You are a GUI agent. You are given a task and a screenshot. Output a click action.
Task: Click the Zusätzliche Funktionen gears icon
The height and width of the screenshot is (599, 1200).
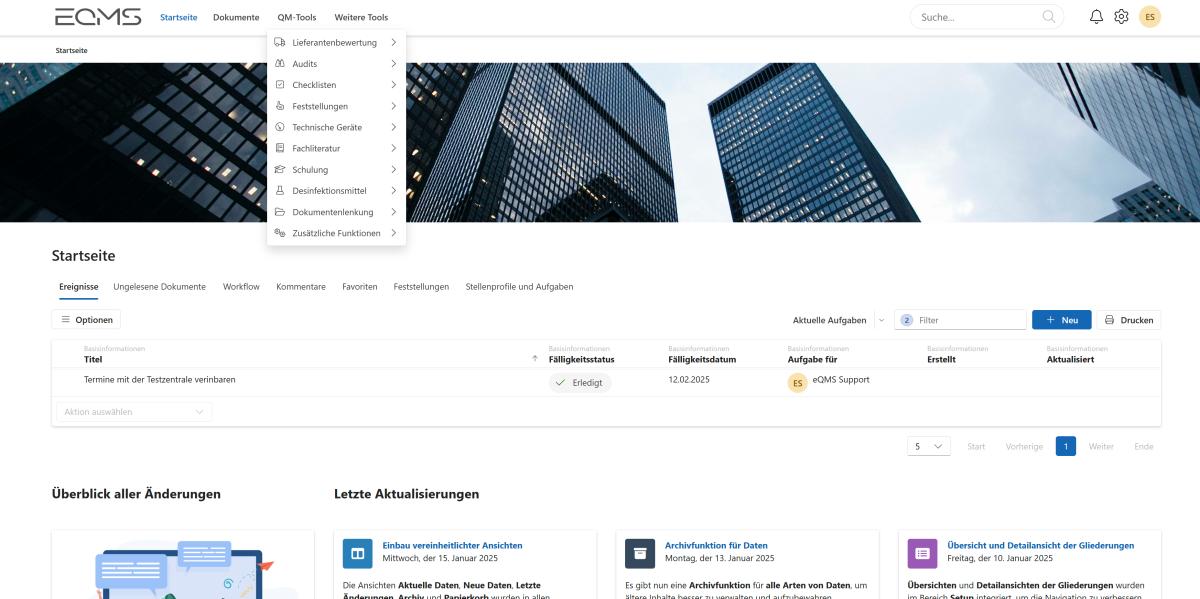point(280,233)
